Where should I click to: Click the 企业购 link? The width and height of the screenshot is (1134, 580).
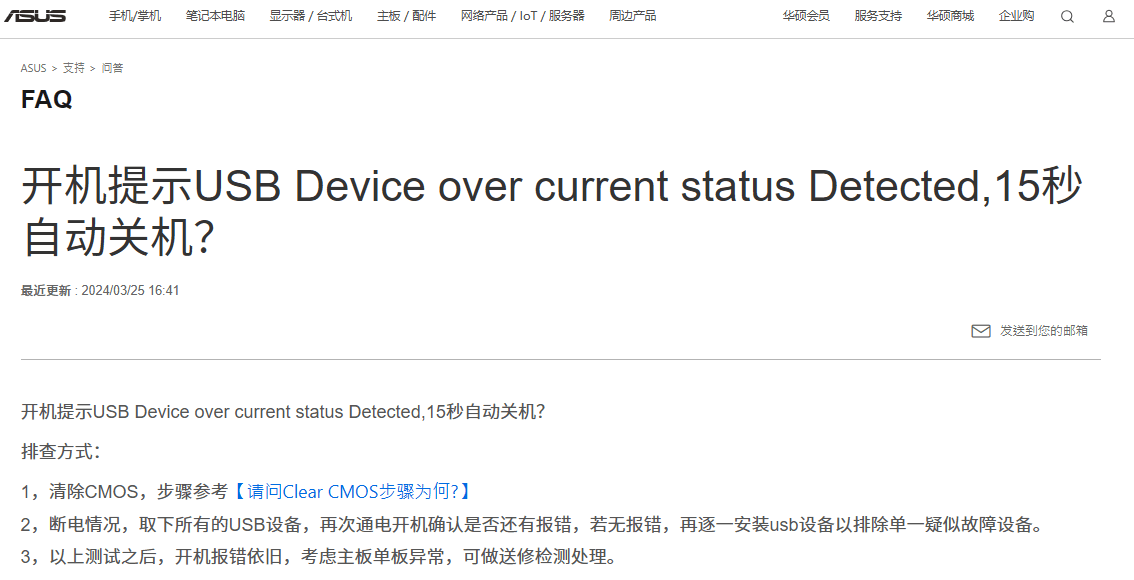click(x=1016, y=16)
